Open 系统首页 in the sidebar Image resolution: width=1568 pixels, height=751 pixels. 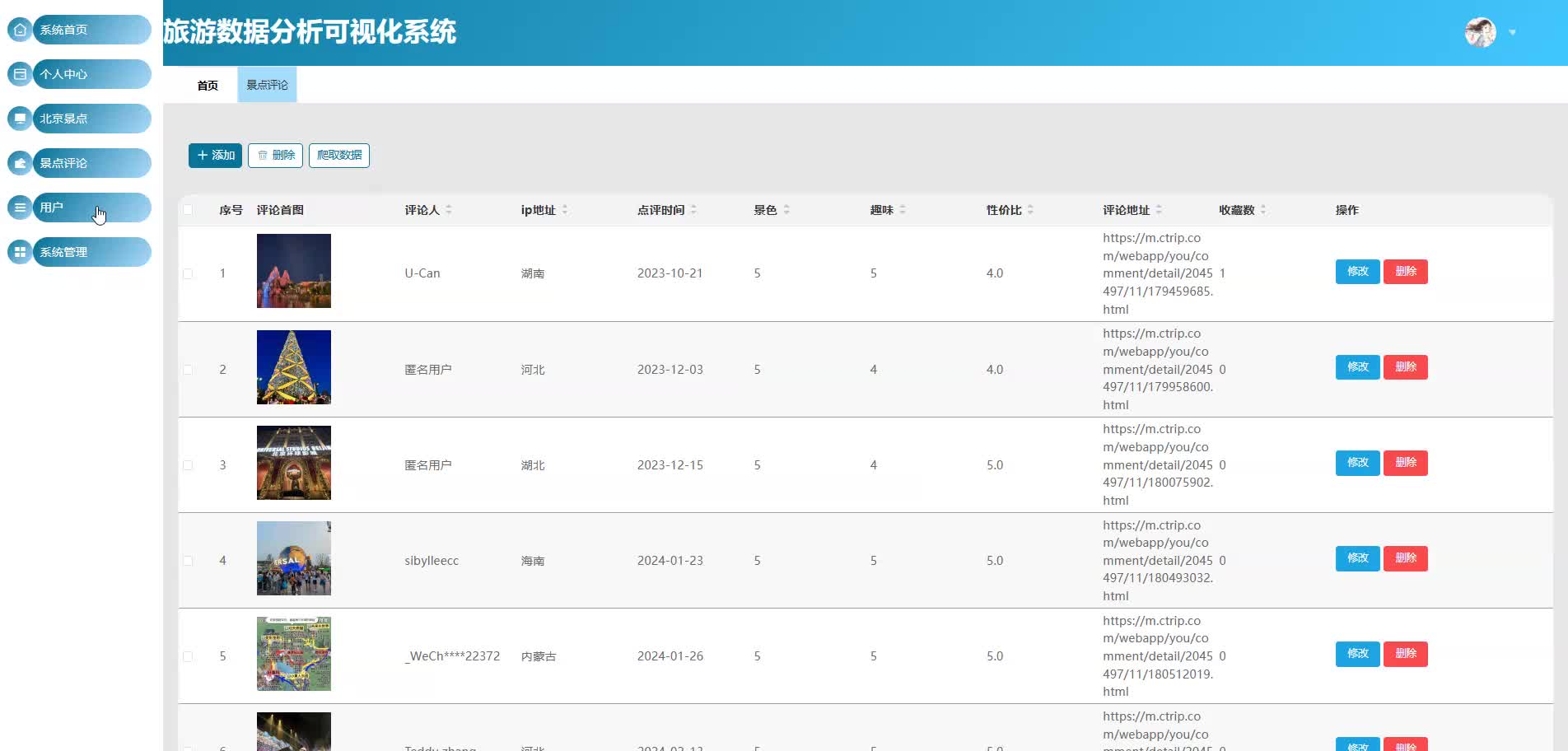pos(91,30)
